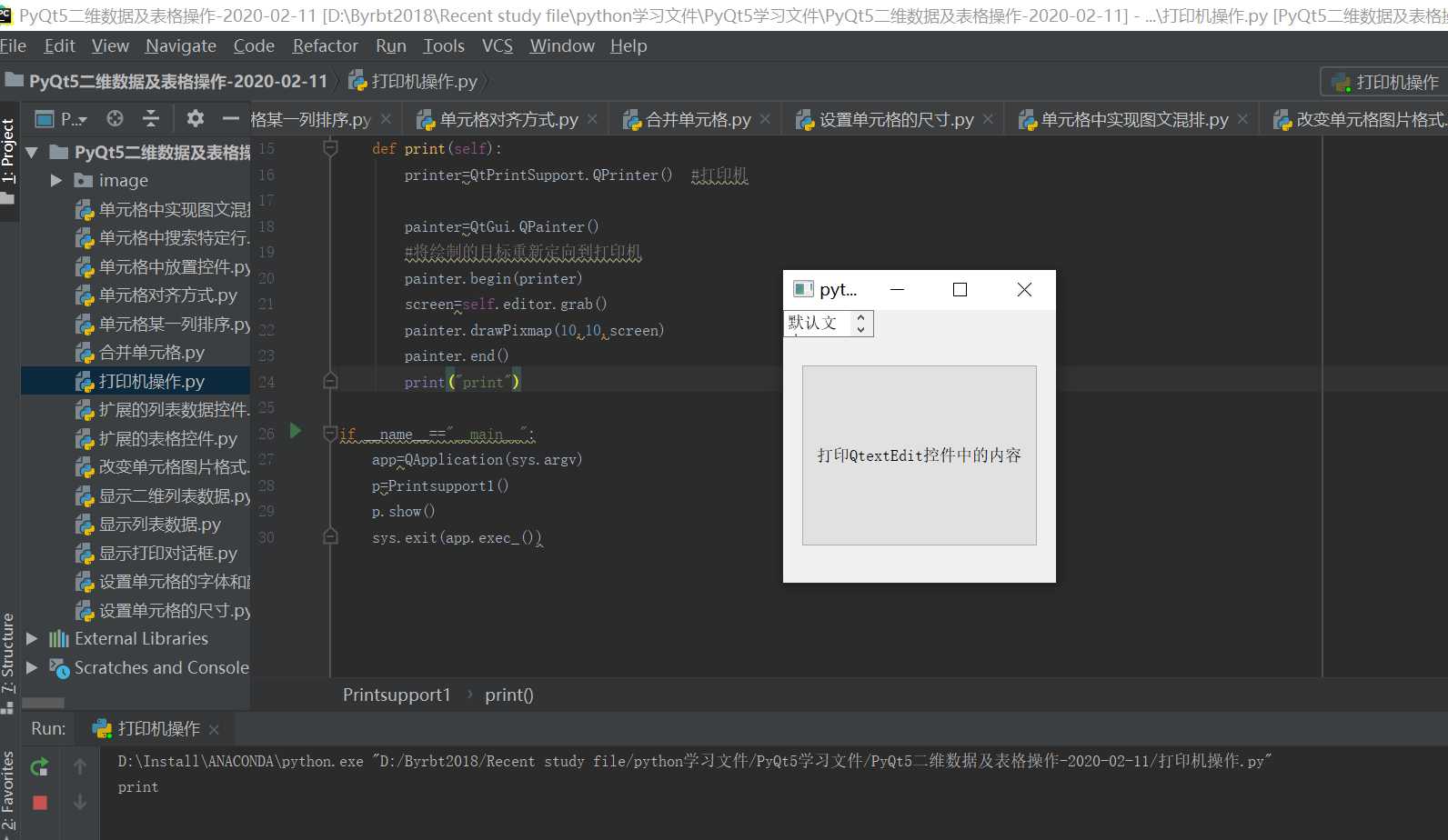Open 扩展的表格控件.py in project tree
The image size is (1448, 840).
click(x=156, y=438)
